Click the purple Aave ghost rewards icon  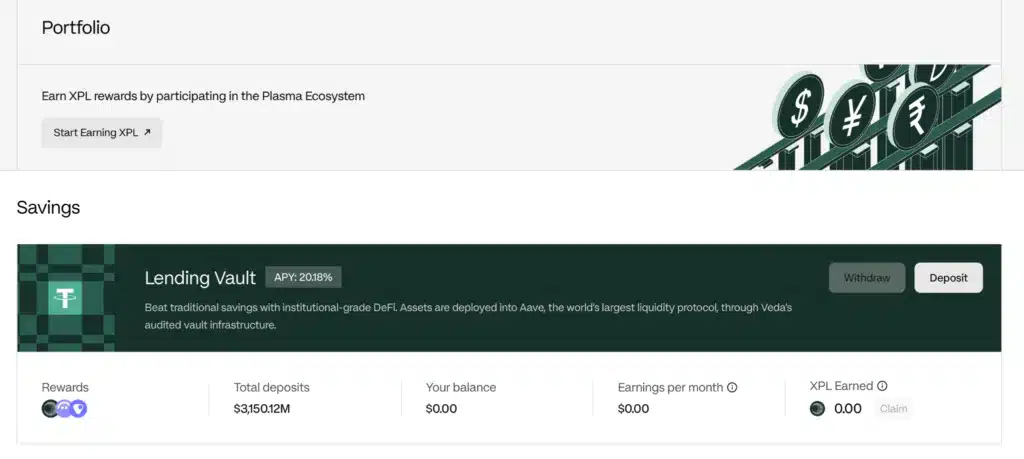[x=65, y=408]
